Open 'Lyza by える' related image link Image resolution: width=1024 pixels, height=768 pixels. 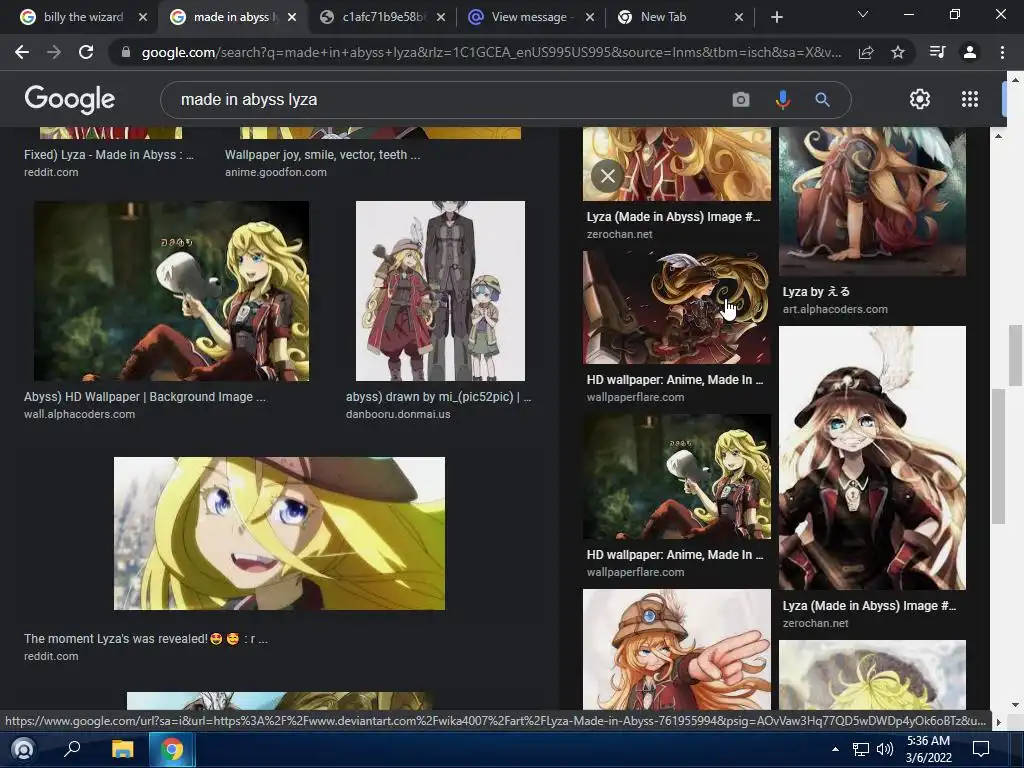tap(816, 292)
